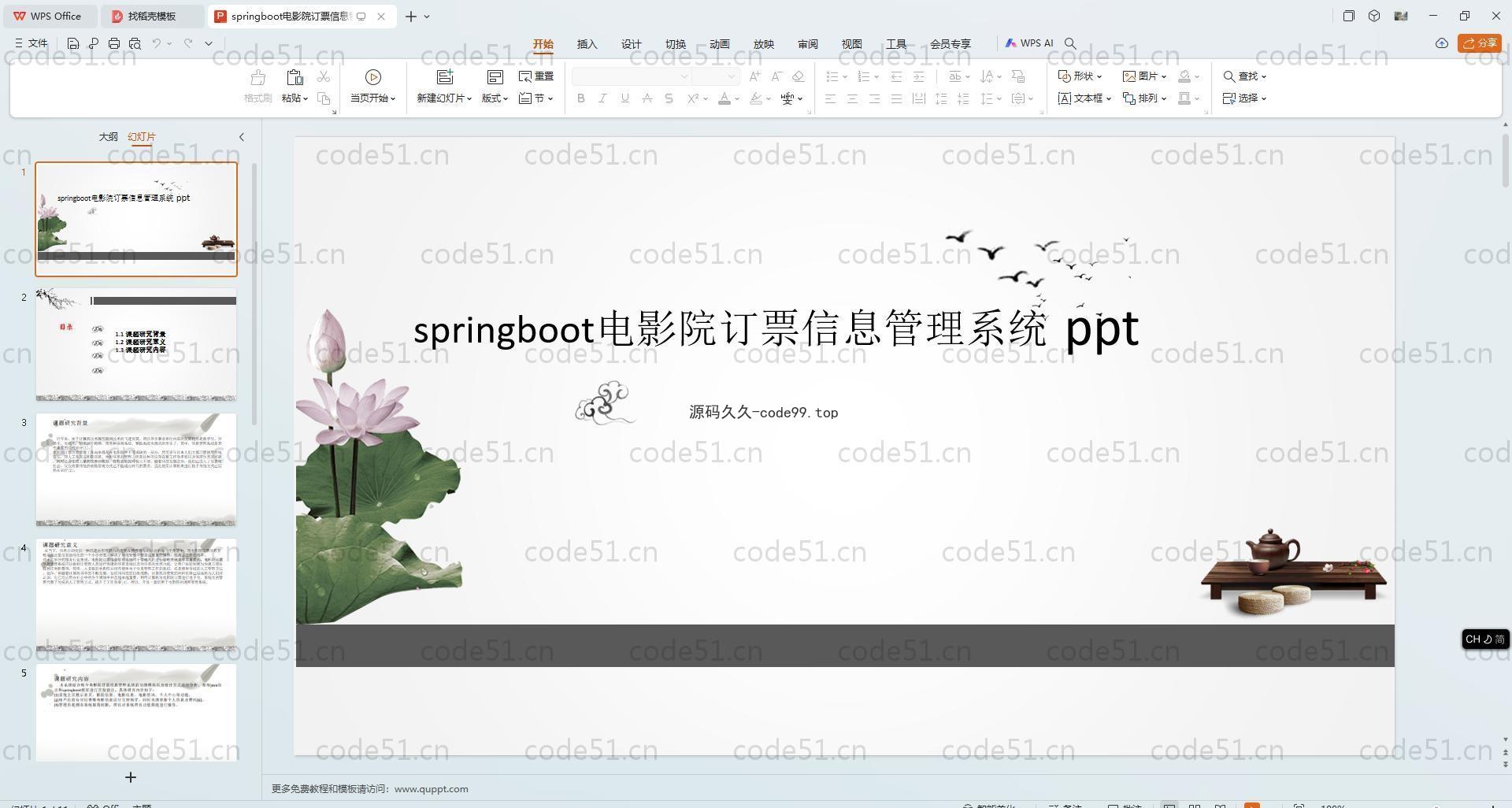
Task: Open the Select (选择) dropdown
Action: coord(1244,98)
